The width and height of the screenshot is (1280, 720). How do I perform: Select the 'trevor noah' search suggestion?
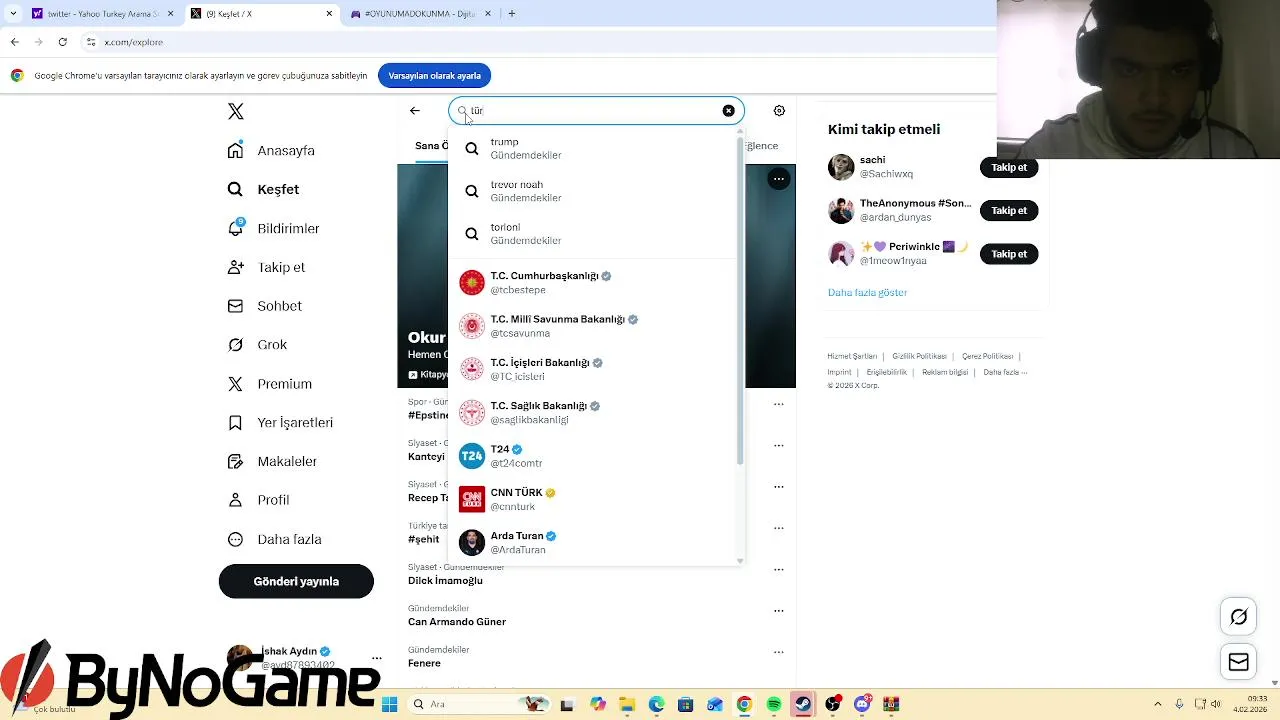pyautogui.click(x=592, y=191)
